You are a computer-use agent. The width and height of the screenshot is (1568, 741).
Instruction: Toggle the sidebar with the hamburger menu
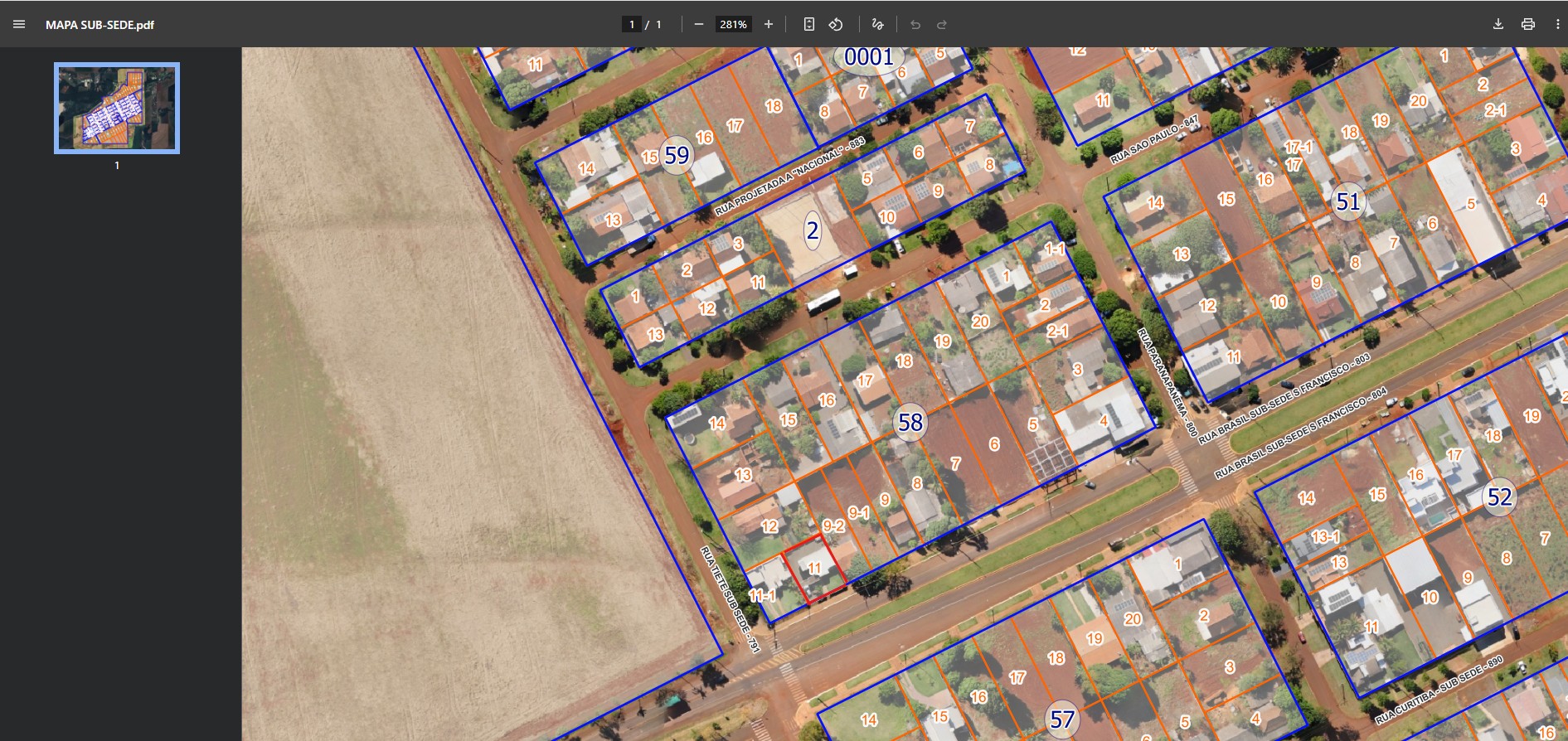tap(19, 24)
